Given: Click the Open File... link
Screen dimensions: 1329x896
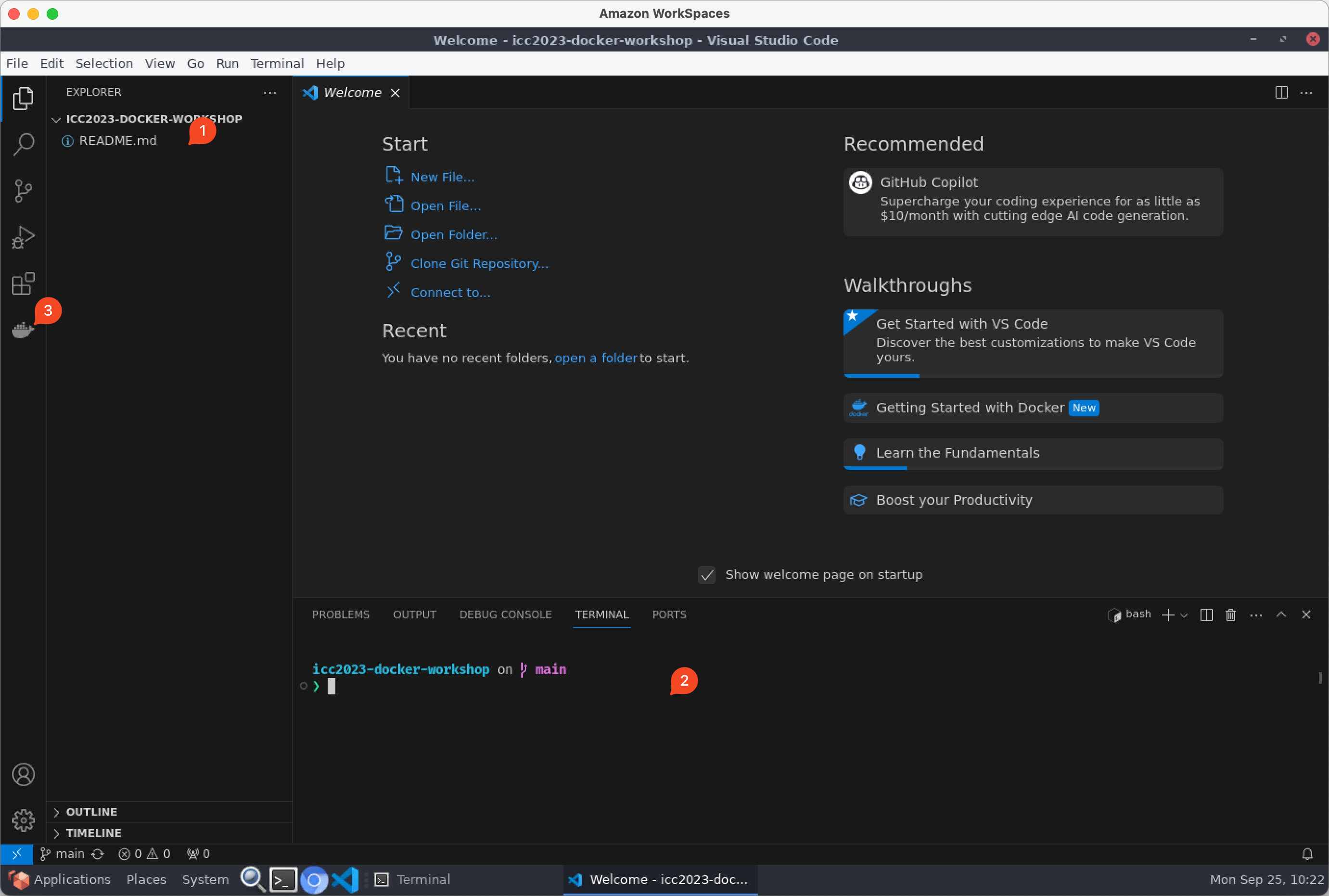Looking at the screenshot, I should 446,206.
